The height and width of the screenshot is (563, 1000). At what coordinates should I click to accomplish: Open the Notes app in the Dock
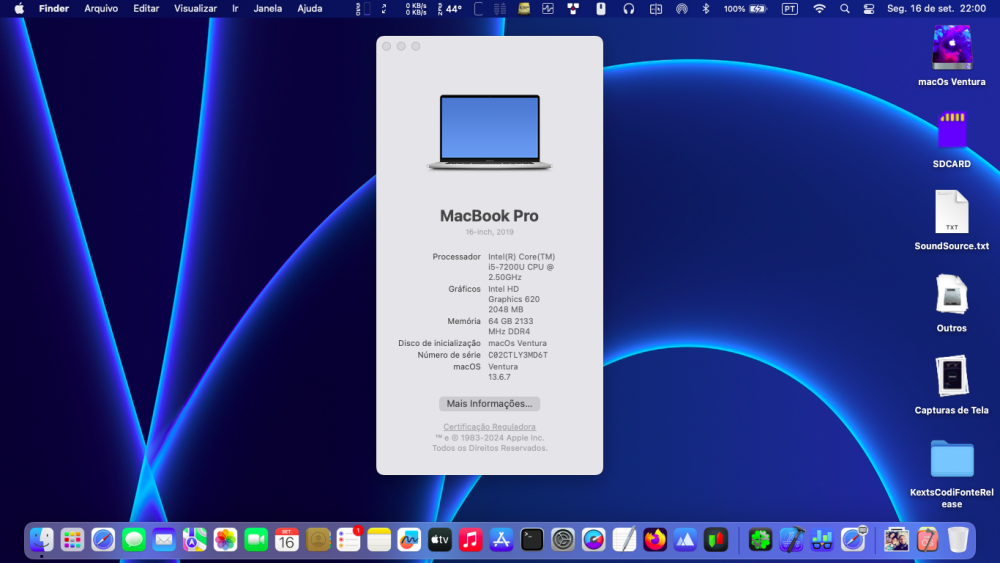[x=379, y=540]
